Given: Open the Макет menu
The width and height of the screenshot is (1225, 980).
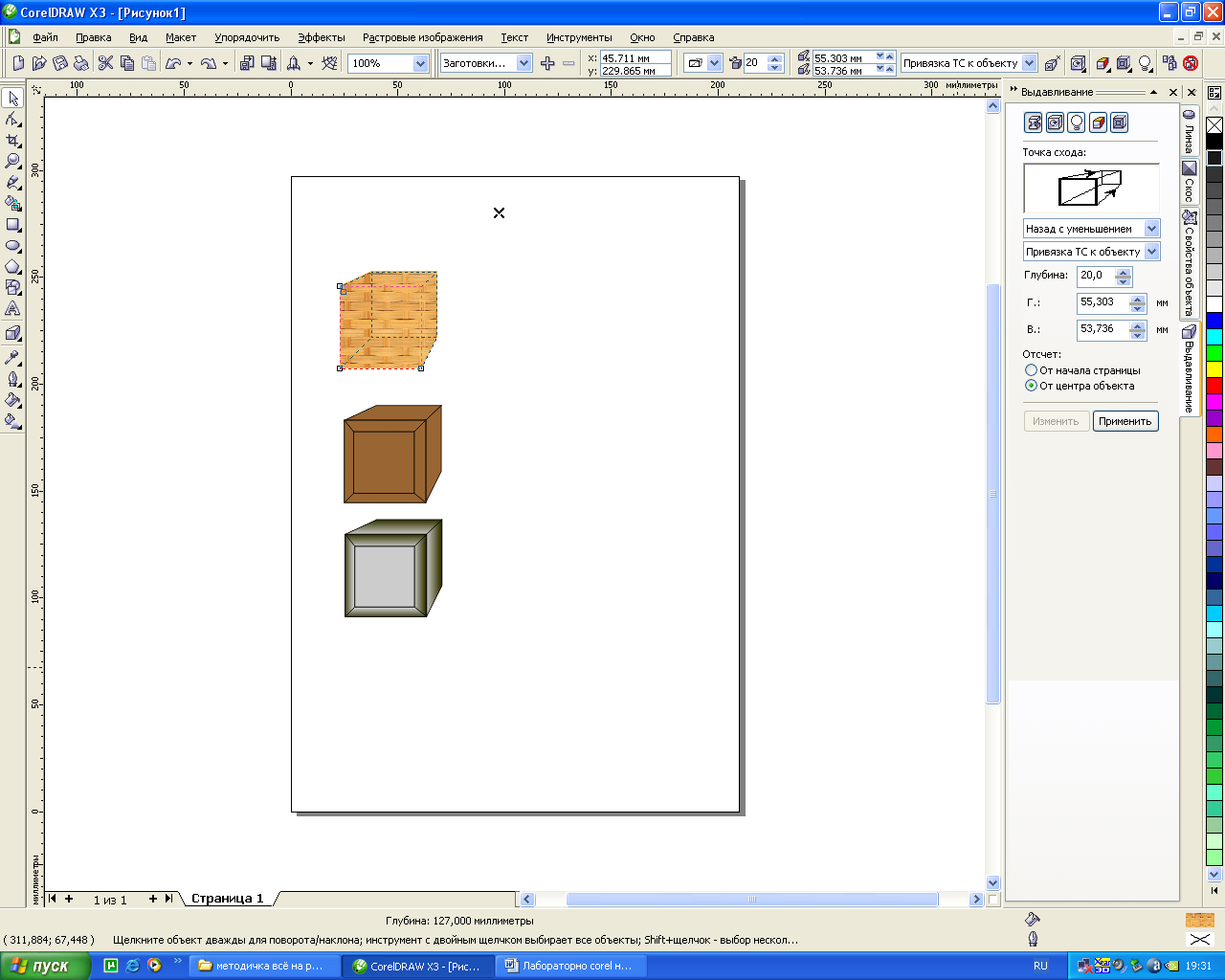Looking at the screenshot, I should 181,37.
